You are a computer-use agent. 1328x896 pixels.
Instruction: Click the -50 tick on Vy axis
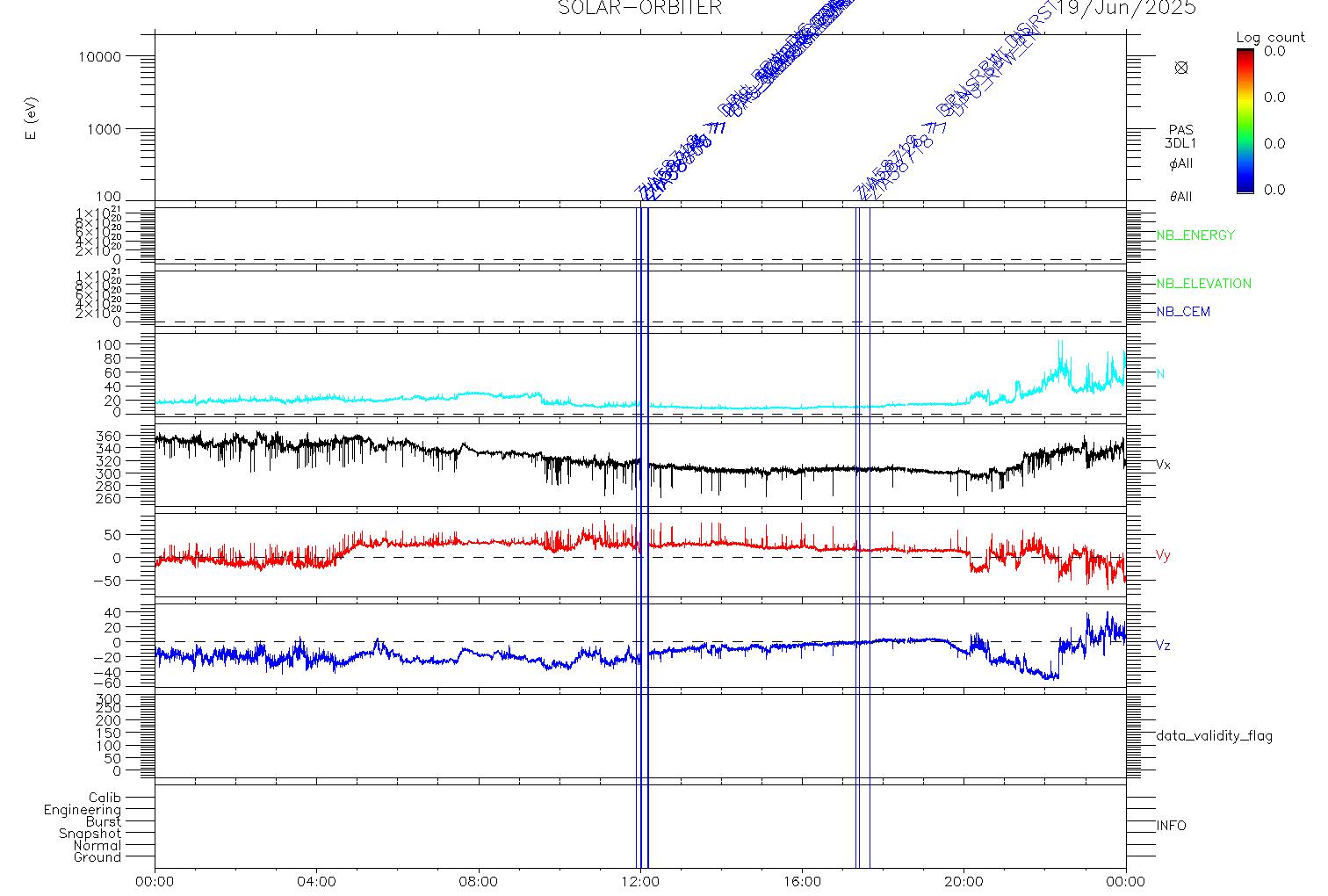pyautogui.click(x=109, y=581)
